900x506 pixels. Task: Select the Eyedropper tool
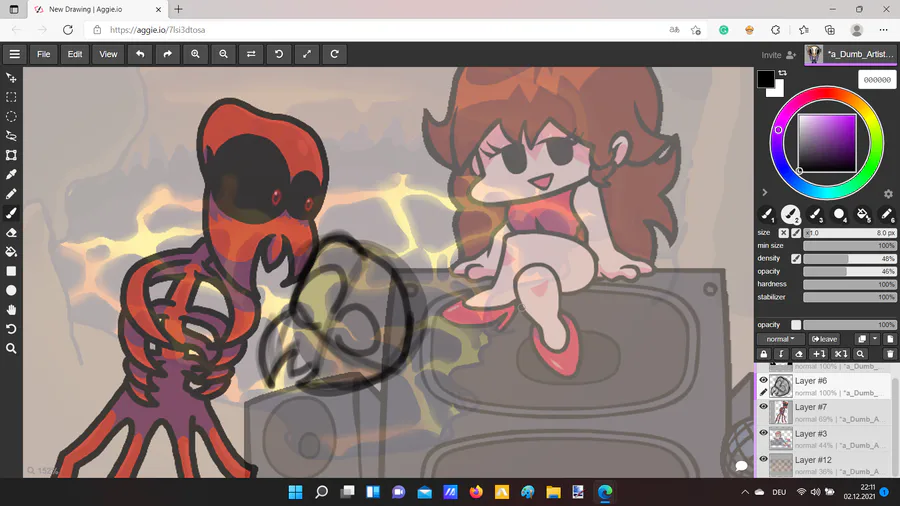pyautogui.click(x=11, y=174)
